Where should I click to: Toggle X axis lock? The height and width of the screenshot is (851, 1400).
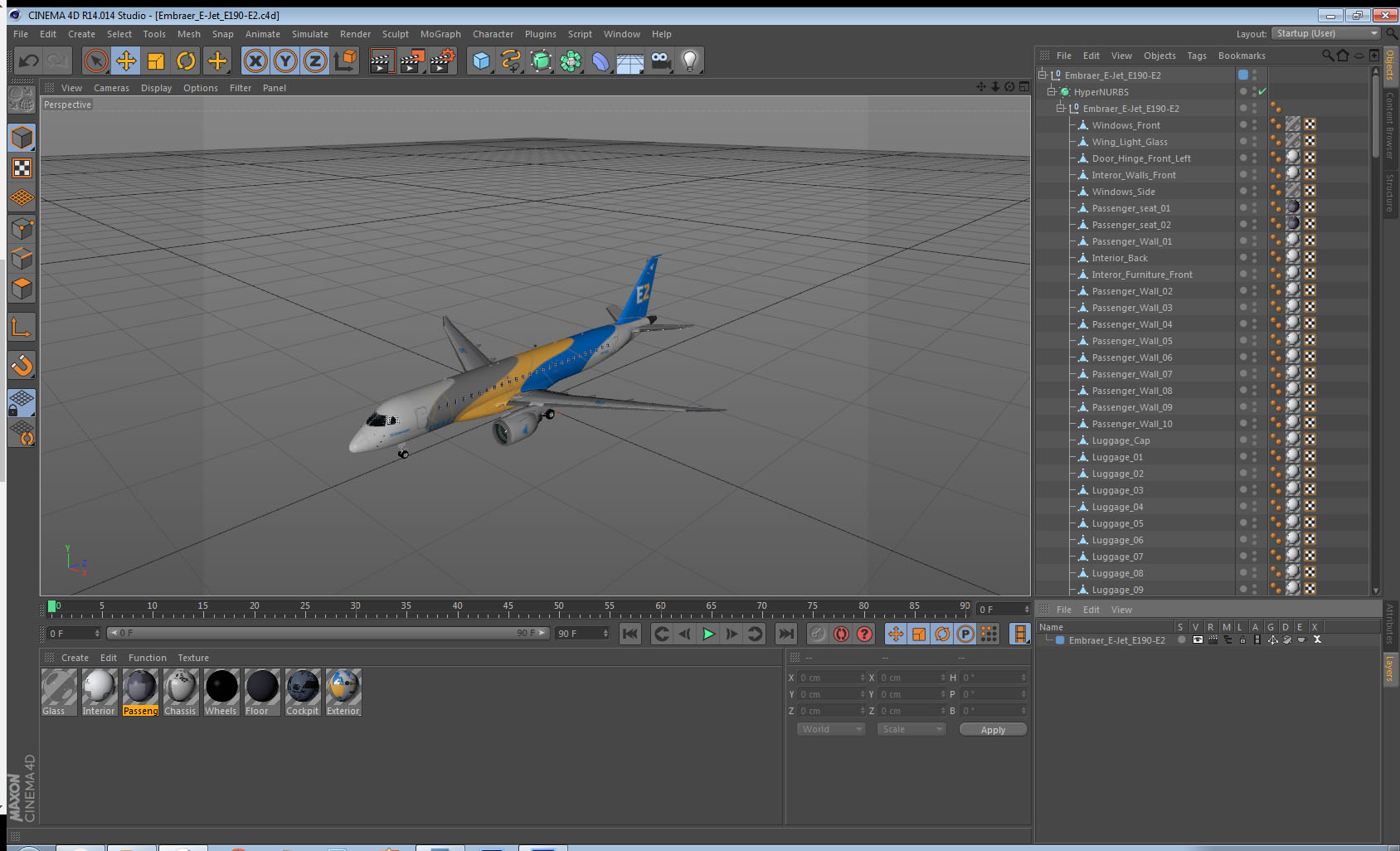255,61
